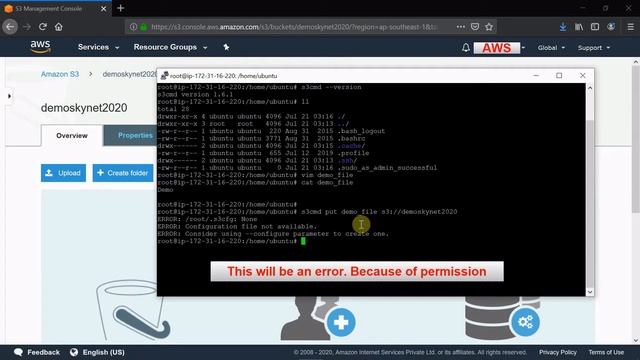Open Firefox account icon
This screenshot has height=360, width=640.
pyautogui.click(x=611, y=27)
